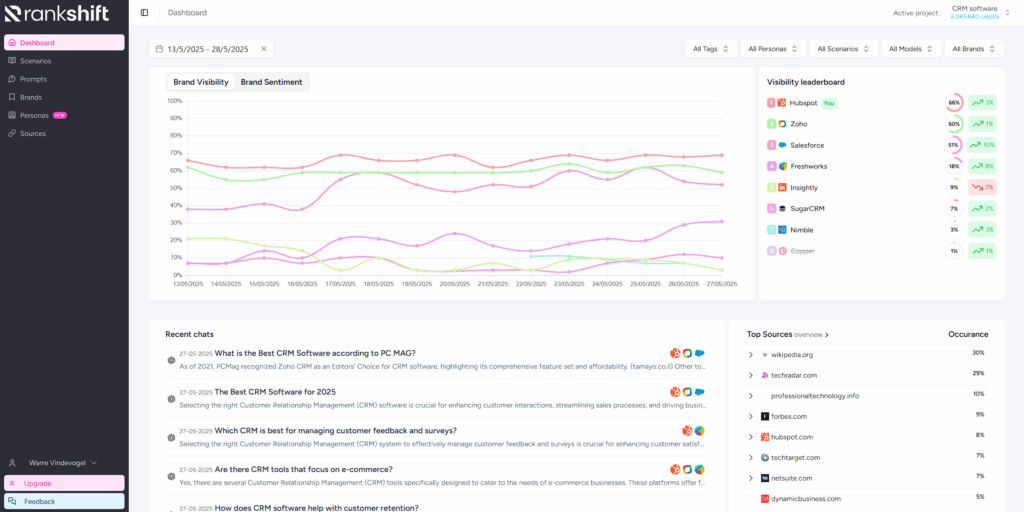The height and width of the screenshot is (512, 1024).
Task: Switch to the Brand Sentiment tab
Action: coord(271,82)
